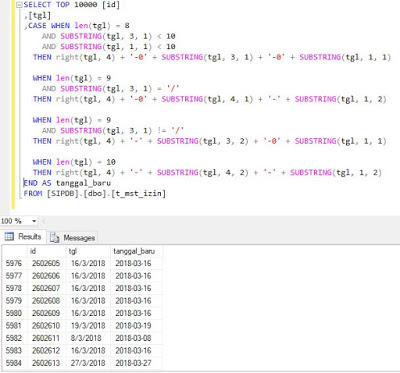Place cursor on the FROM [SIPOB].[dbo].[t_mst_izin] line
The height and width of the screenshot is (373, 400).
click(x=95, y=194)
